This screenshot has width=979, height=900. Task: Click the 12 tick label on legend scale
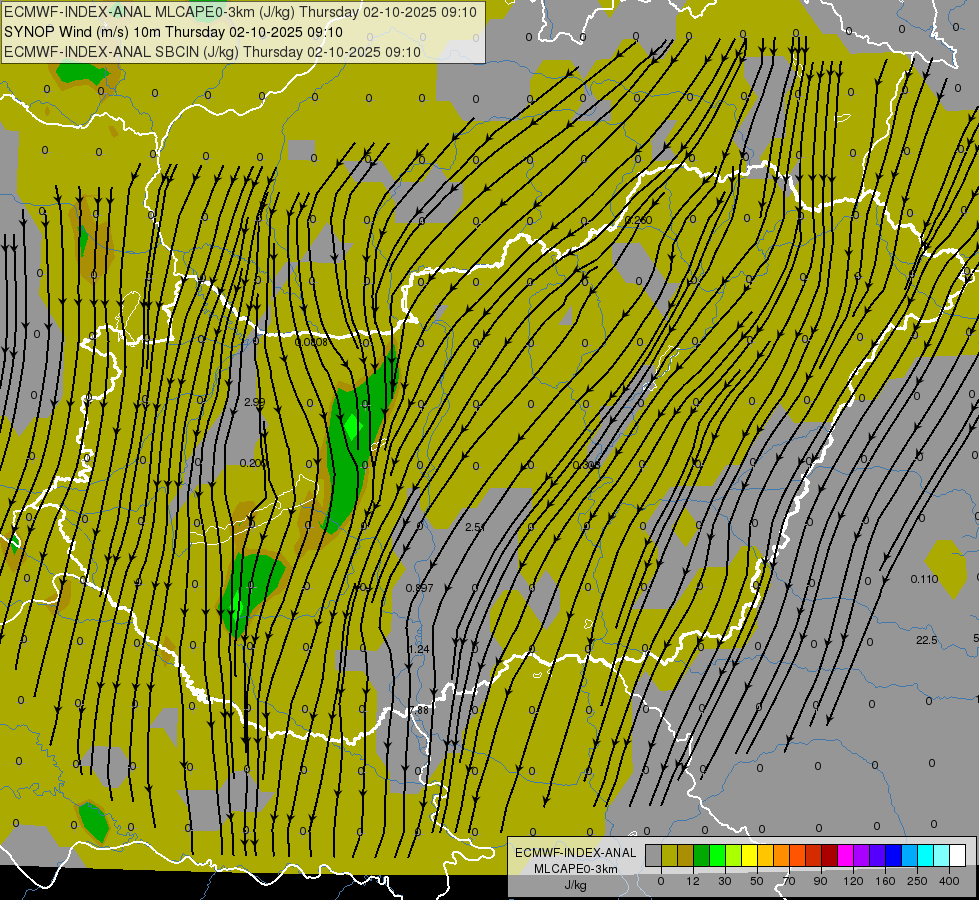(x=693, y=881)
